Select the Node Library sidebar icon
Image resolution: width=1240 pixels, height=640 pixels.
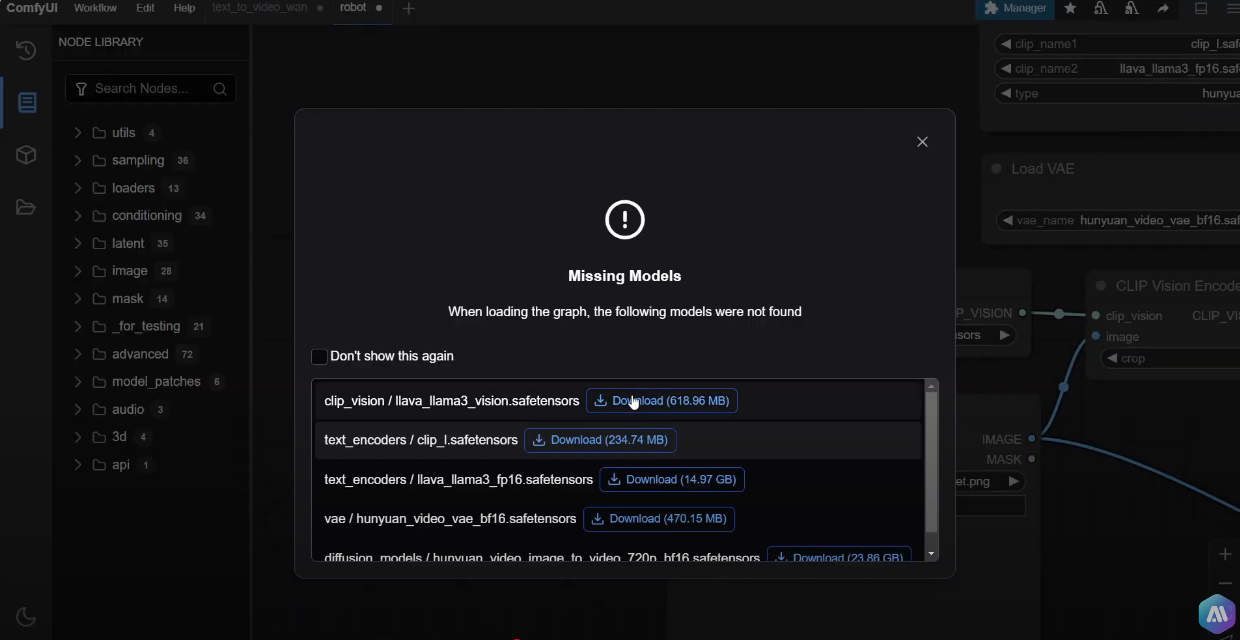[26, 102]
